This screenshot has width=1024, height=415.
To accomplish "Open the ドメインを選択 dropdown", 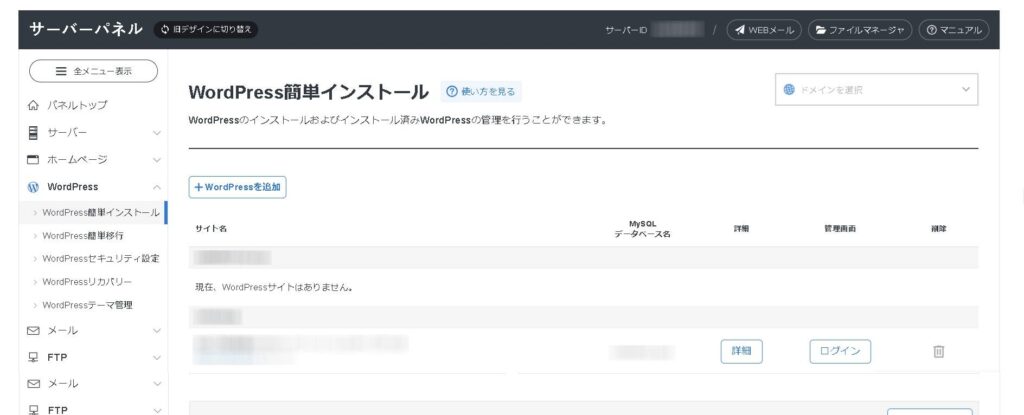I will (876, 90).
